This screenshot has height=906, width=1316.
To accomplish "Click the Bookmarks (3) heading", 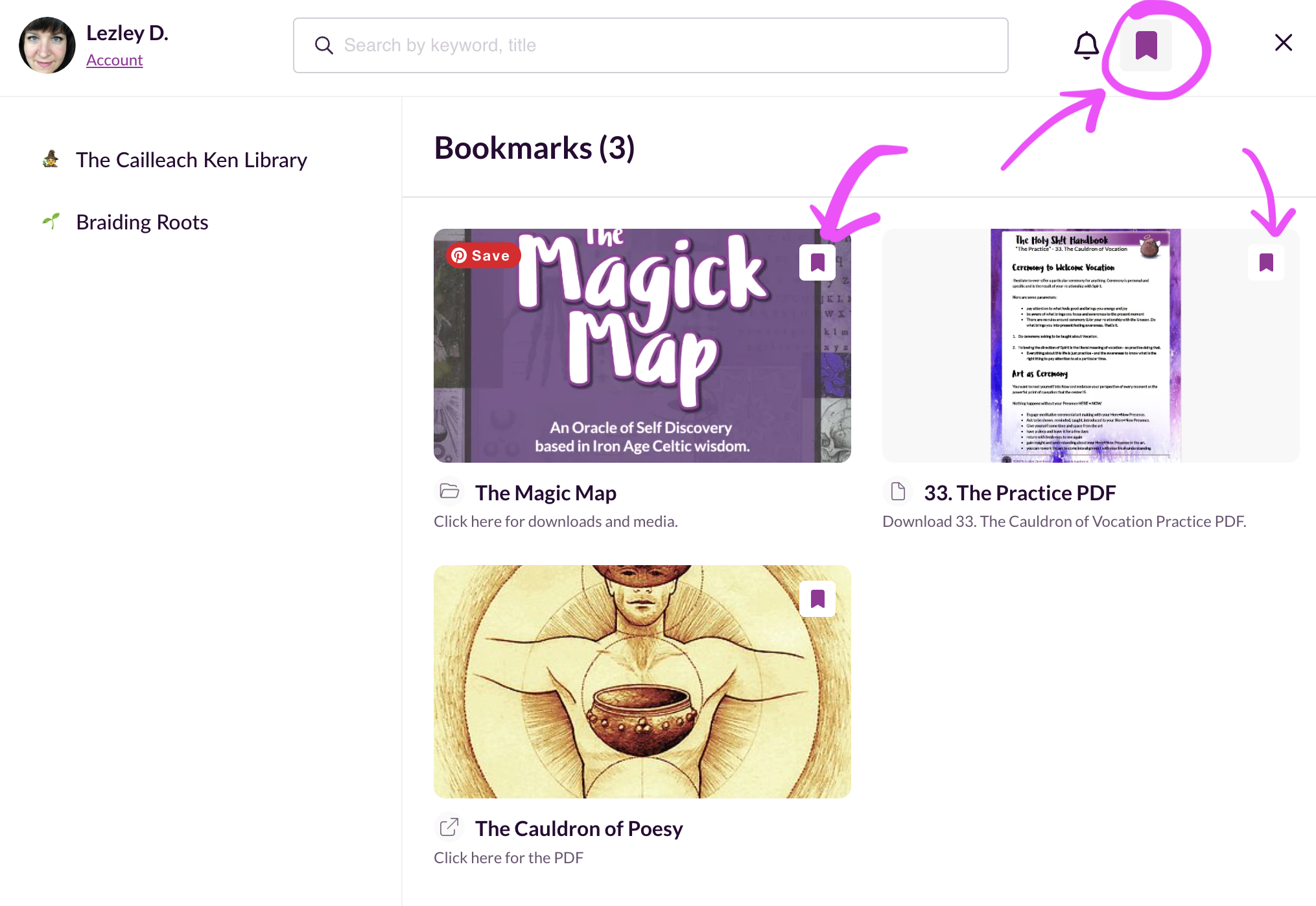I will [x=534, y=148].
